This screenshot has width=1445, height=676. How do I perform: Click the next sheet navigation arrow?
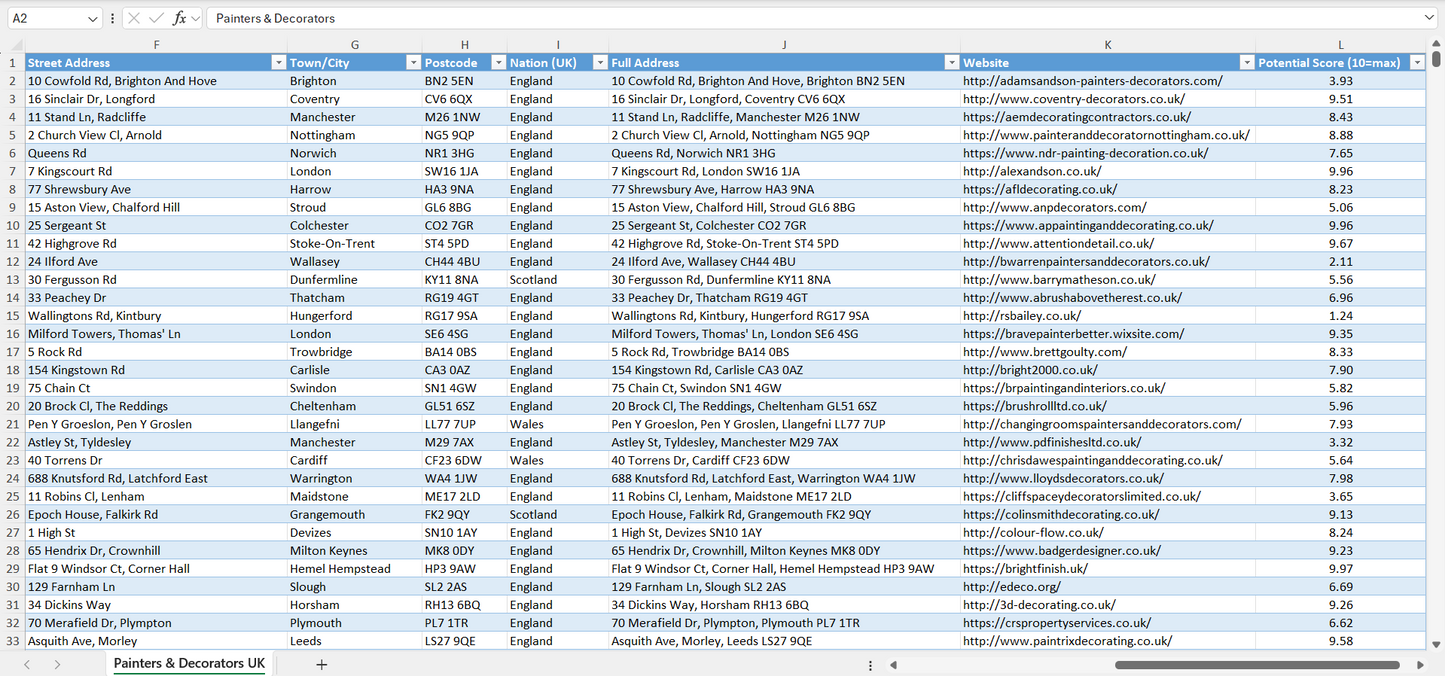tap(57, 664)
